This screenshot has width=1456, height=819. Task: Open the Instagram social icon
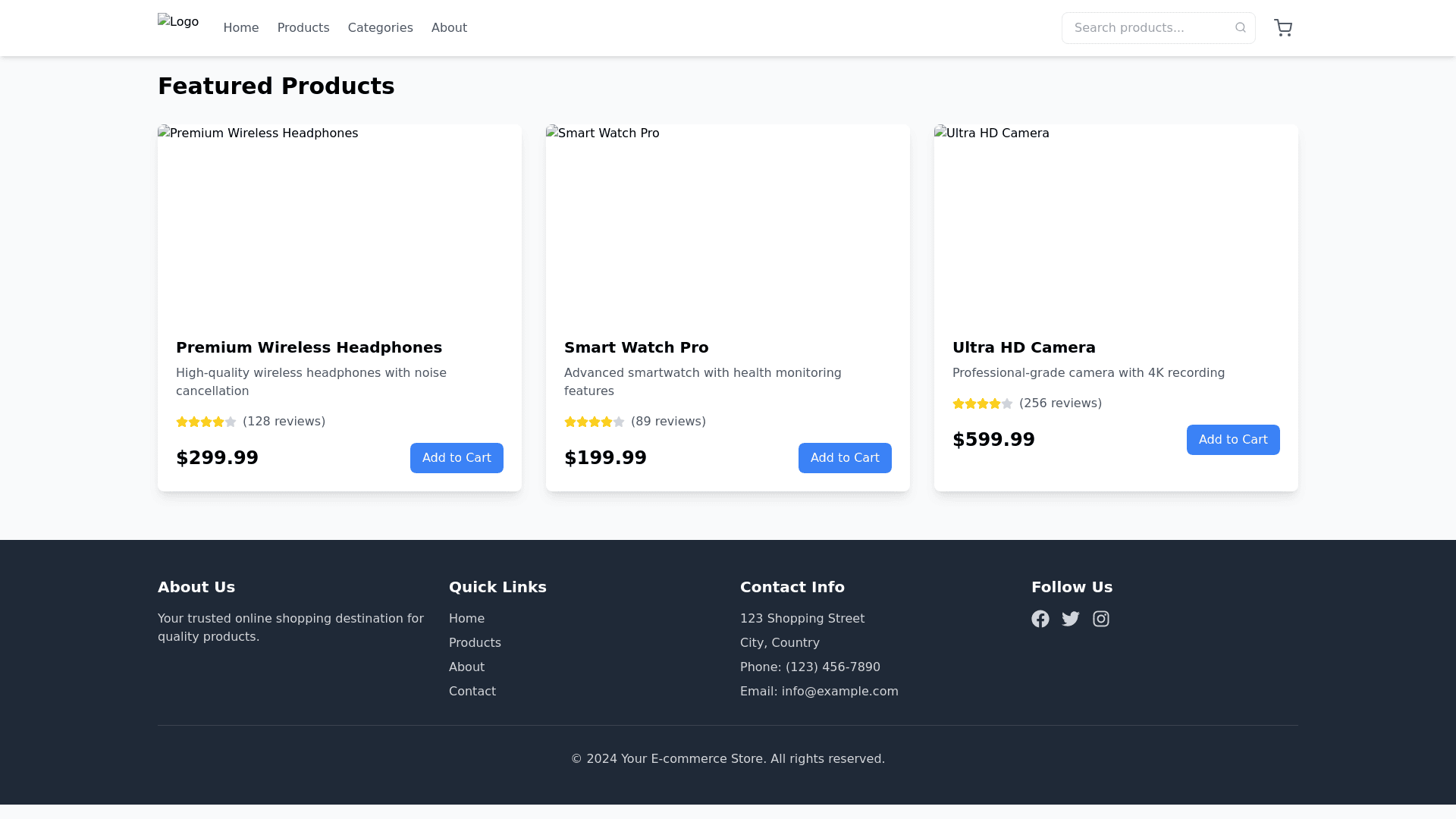point(1100,619)
